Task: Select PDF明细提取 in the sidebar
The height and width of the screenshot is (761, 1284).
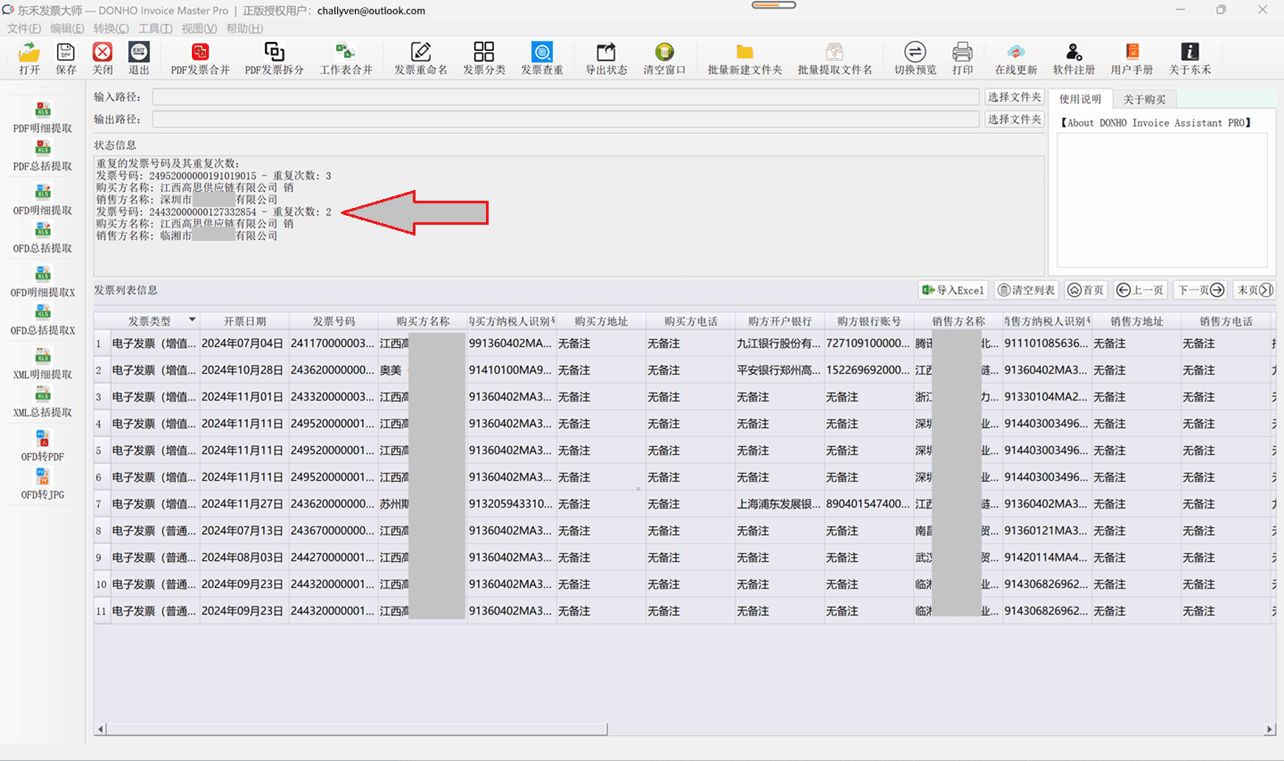Action: (43, 117)
